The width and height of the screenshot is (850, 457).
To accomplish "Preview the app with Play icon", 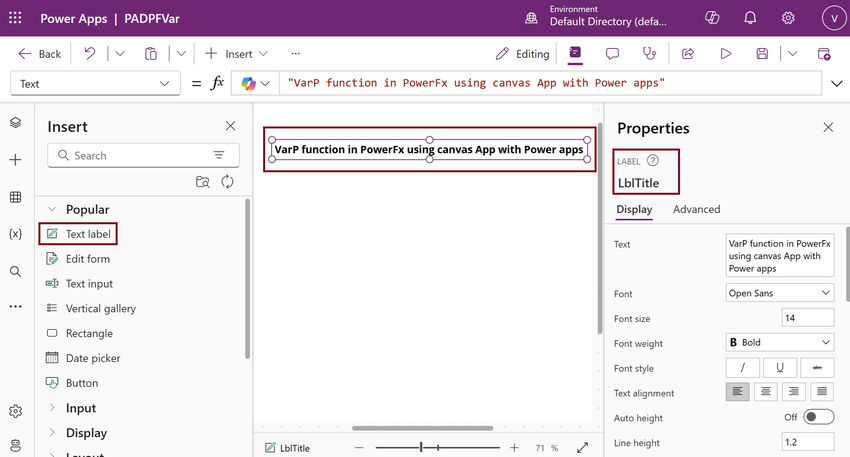I will pos(725,53).
